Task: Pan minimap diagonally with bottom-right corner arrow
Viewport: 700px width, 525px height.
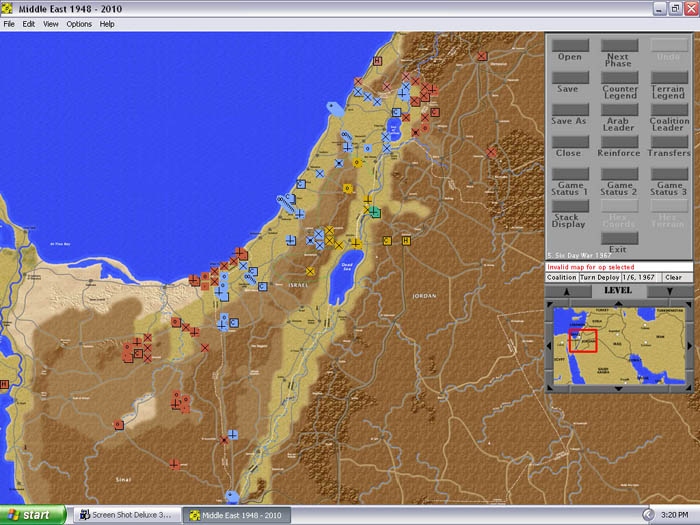Action: point(689,388)
